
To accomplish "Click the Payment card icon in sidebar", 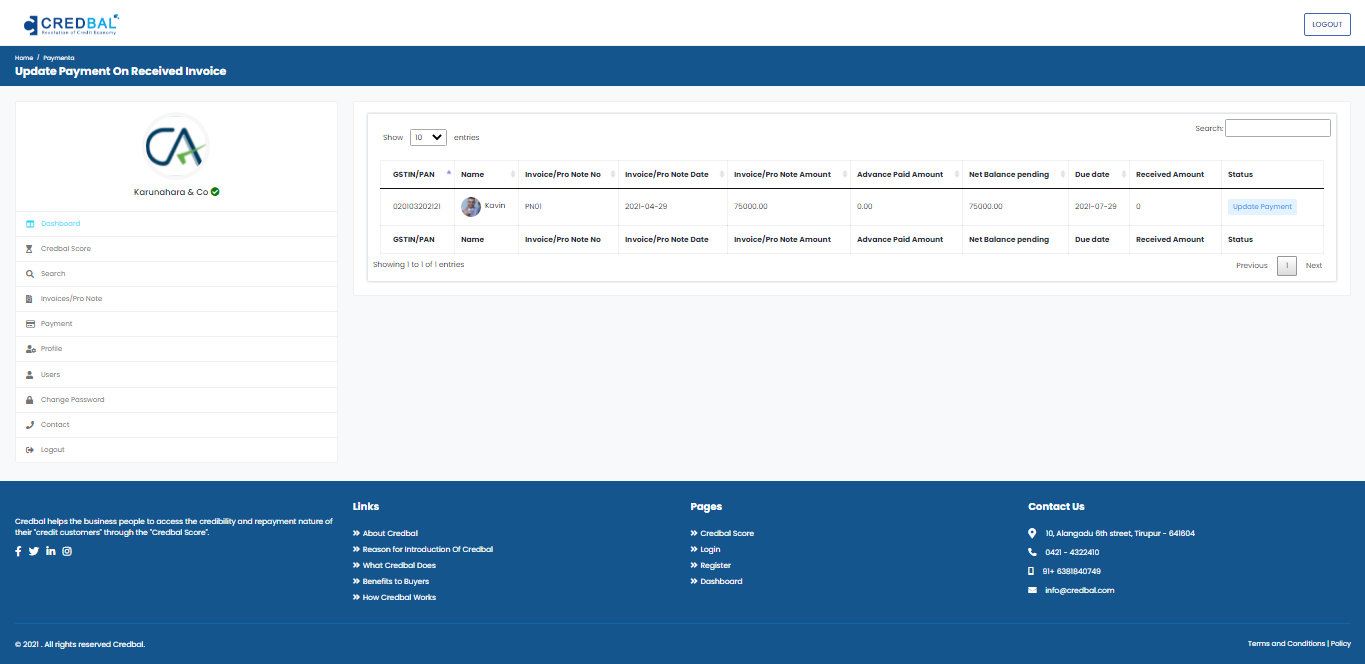I will click(30, 324).
